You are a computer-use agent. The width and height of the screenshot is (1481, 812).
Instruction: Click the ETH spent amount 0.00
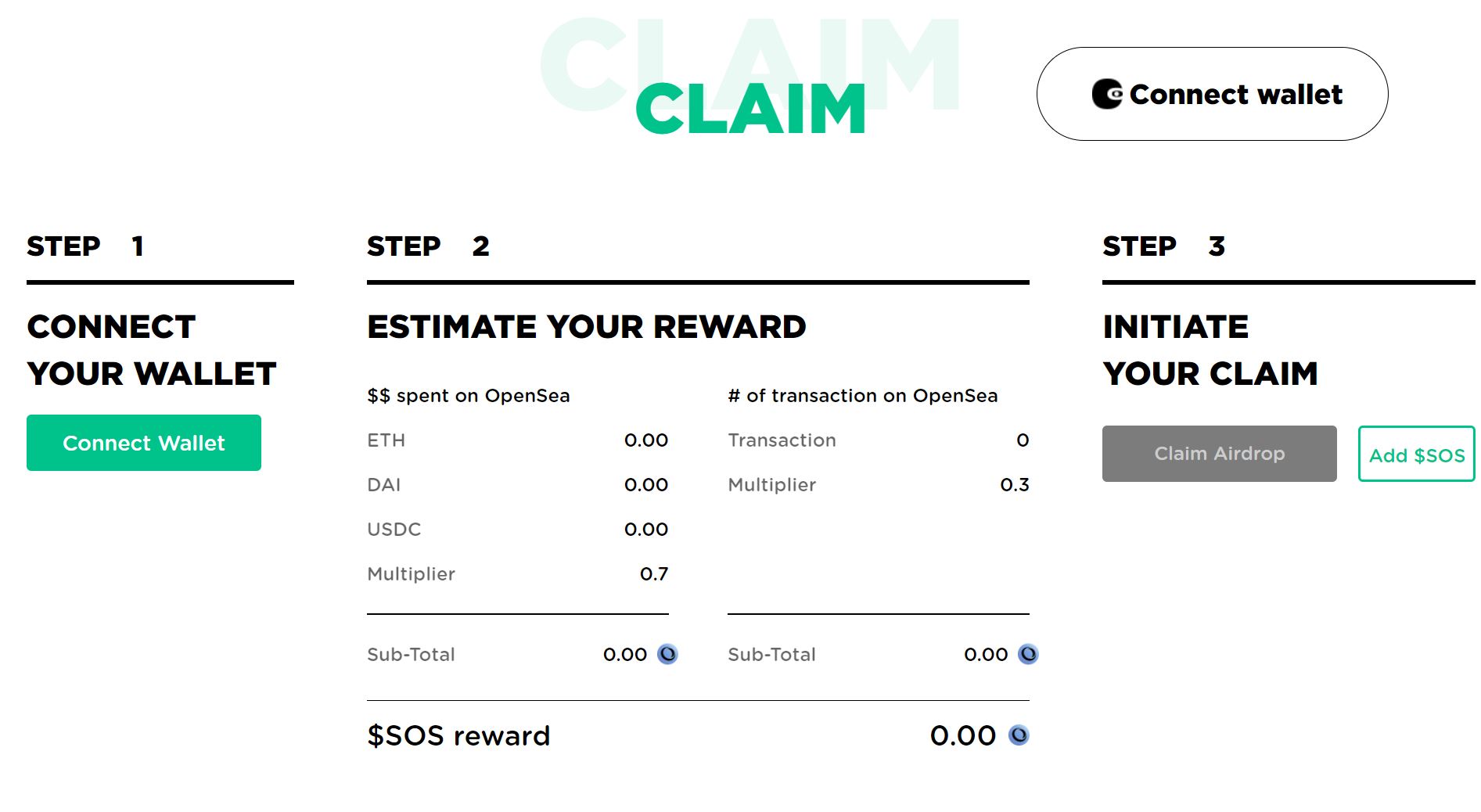[645, 440]
